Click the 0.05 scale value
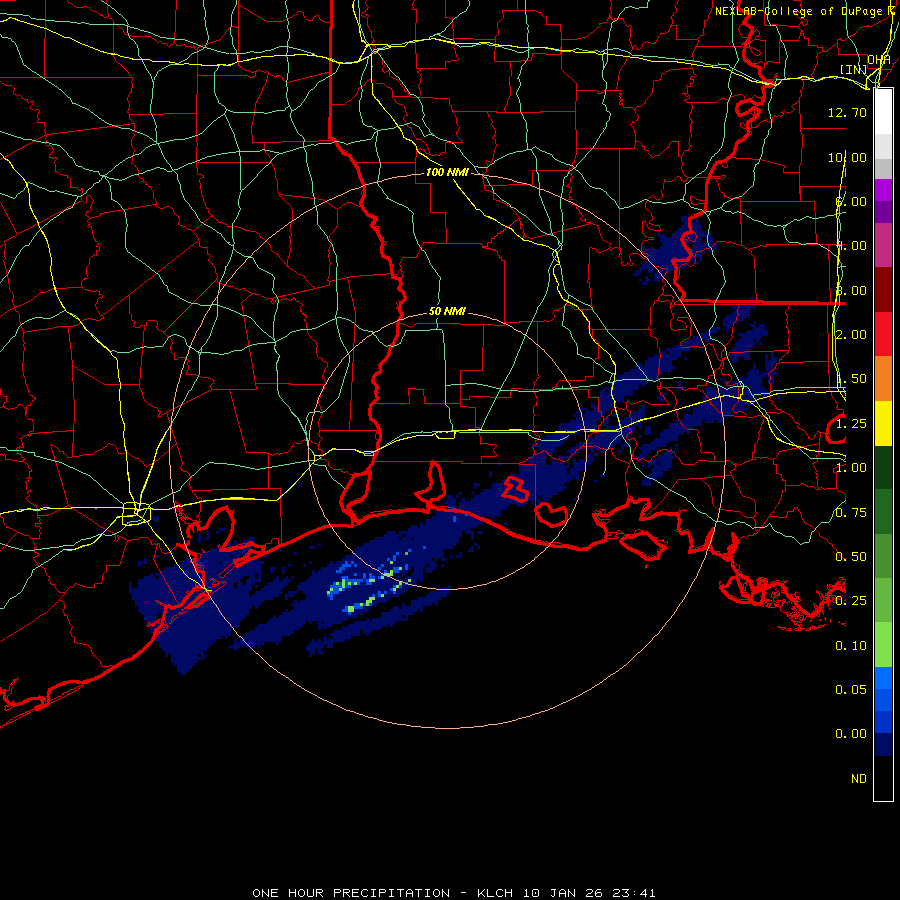Image resolution: width=900 pixels, height=900 pixels. [851, 689]
